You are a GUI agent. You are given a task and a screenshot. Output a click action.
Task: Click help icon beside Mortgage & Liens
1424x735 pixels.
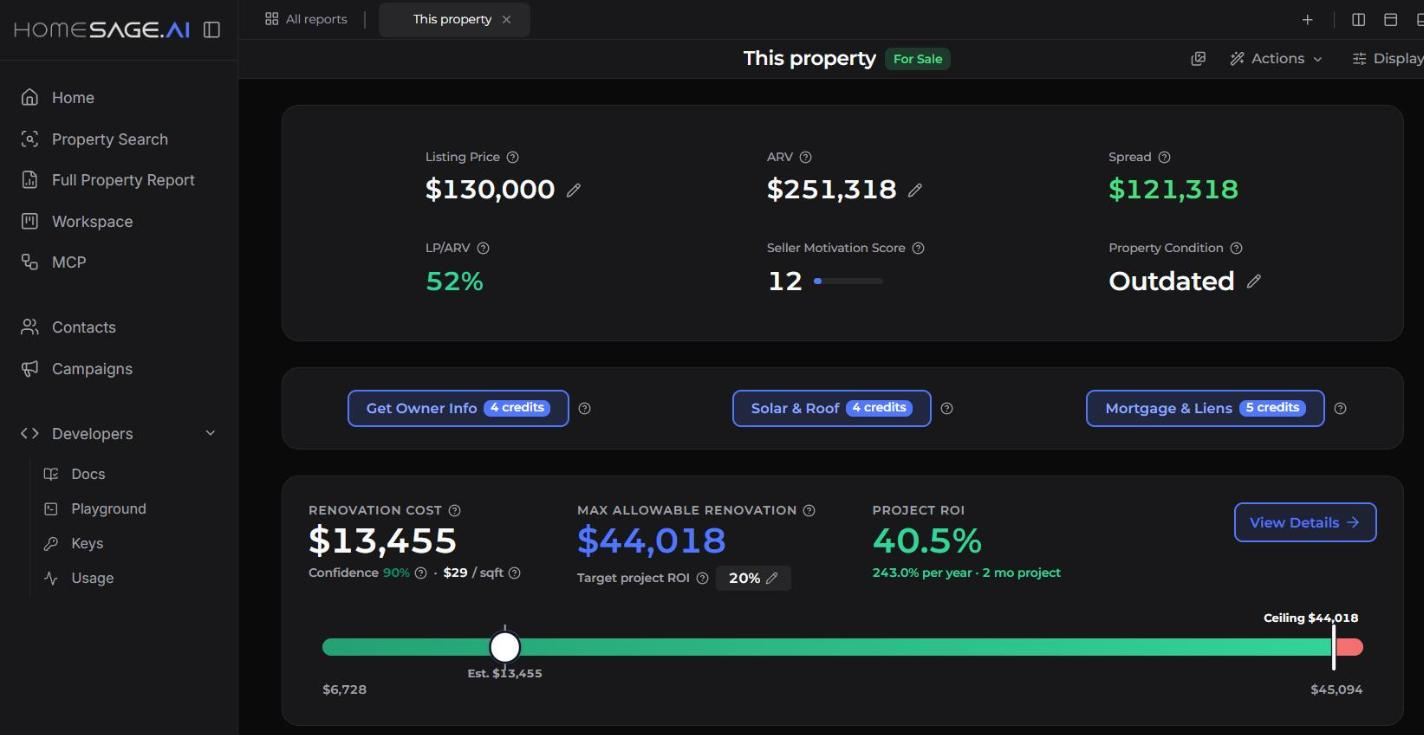click(1341, 408)
